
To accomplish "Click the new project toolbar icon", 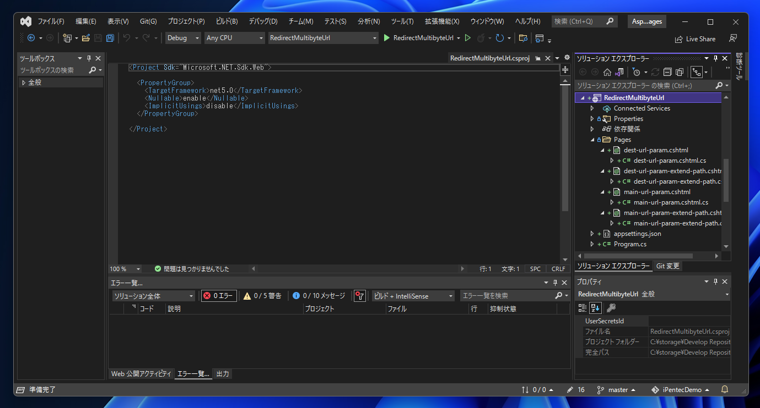I will [67, 38].
